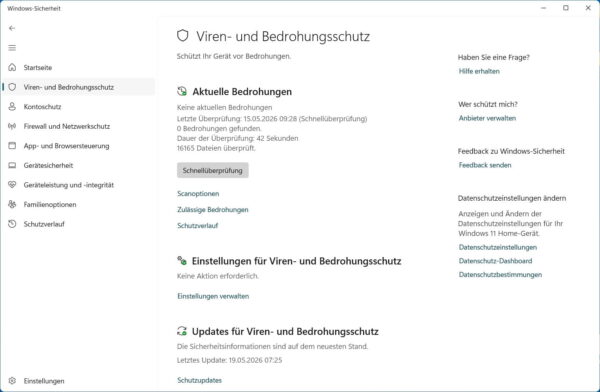Open Schutzverlauf link under Aktuelle Bedrohungen
This screenshot has width=600, height=392.
pyautogui.click(x=197, y=225)
